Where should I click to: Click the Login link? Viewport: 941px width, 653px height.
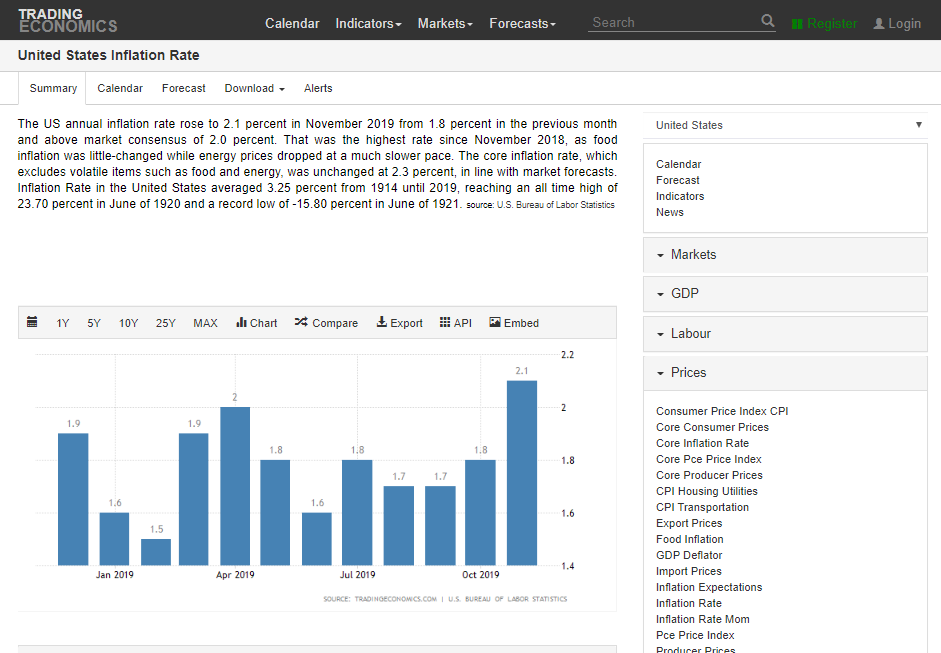pos(897,23)
